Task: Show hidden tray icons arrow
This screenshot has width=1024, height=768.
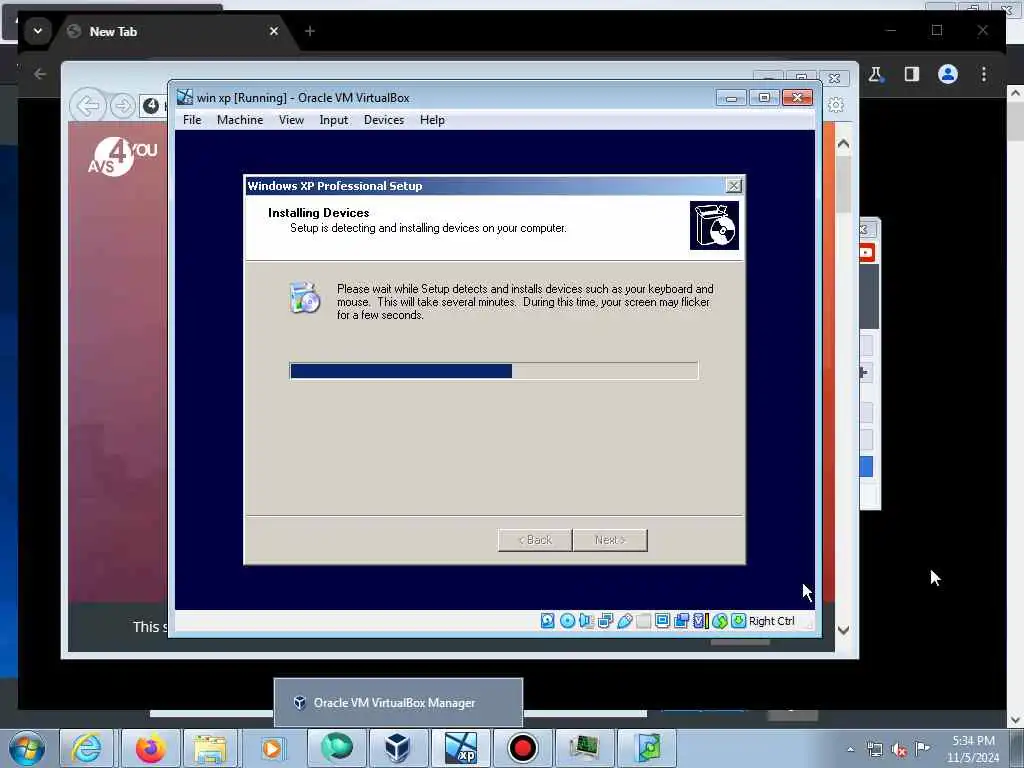Action: (850, 749)
